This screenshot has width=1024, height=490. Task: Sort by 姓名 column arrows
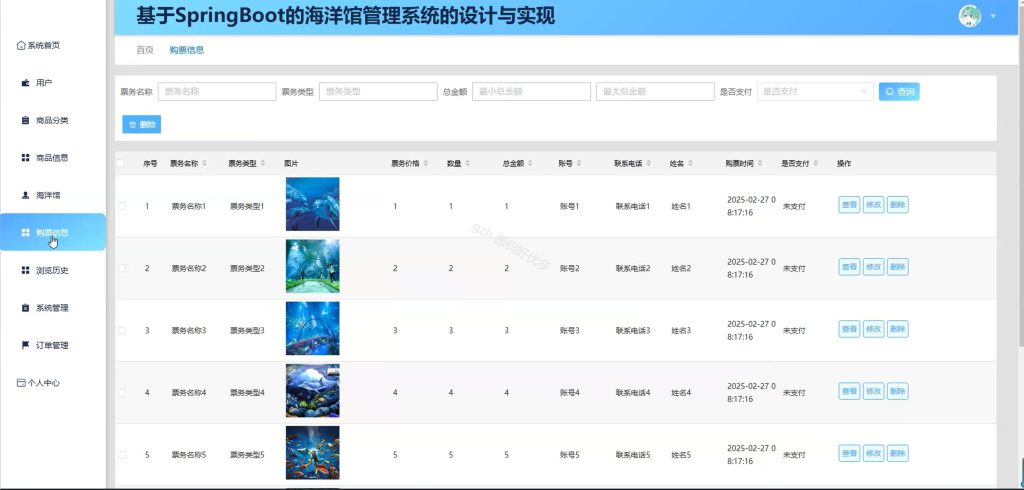point(690,163)
